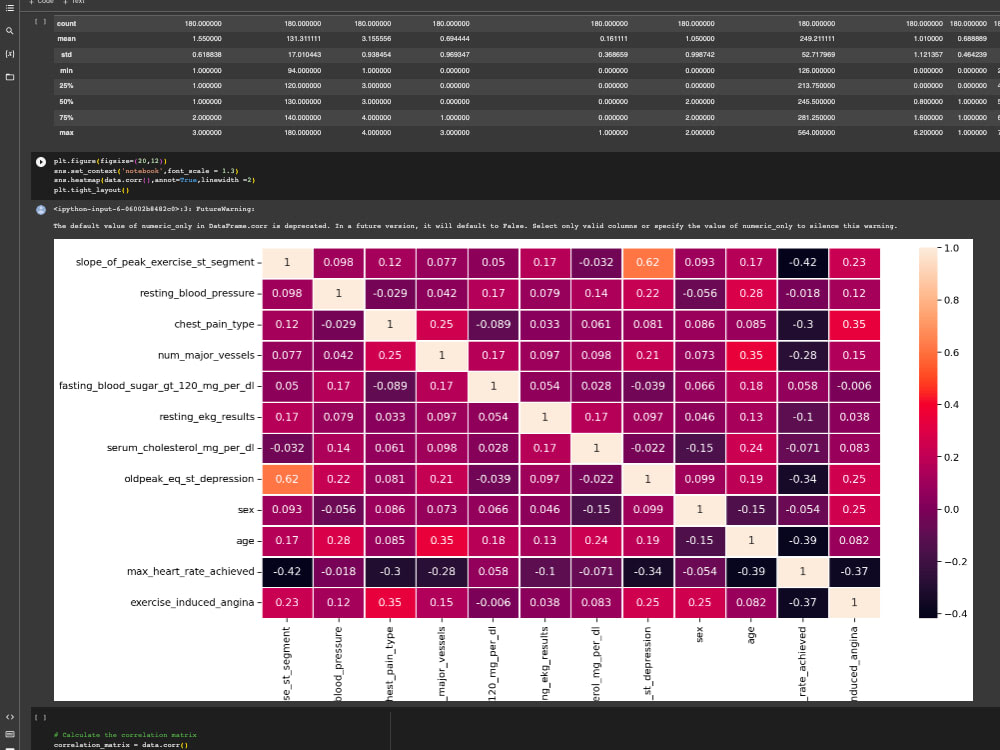Click the '25%' row label in the table
Viewport: 1000px width, 750px height.
tap(66, 85)
